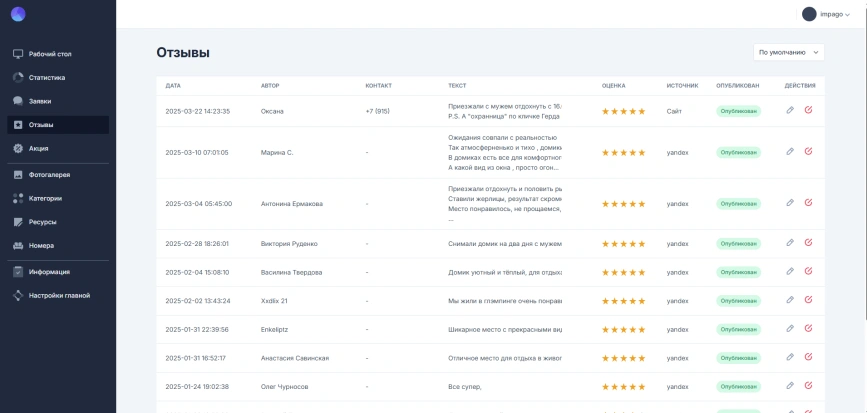Screen dimensions: 867x413
Task: Open Рабочий стол in sidebar
Action: pyautogui.click(x=58, y=54)
